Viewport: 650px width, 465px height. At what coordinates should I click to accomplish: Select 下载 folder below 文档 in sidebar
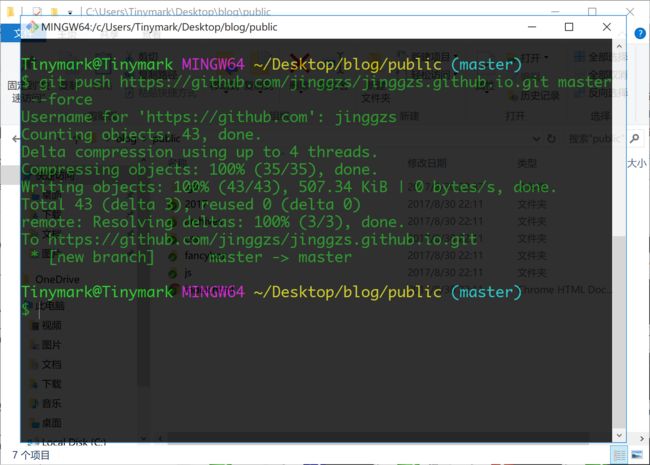[x=47, y=384]
